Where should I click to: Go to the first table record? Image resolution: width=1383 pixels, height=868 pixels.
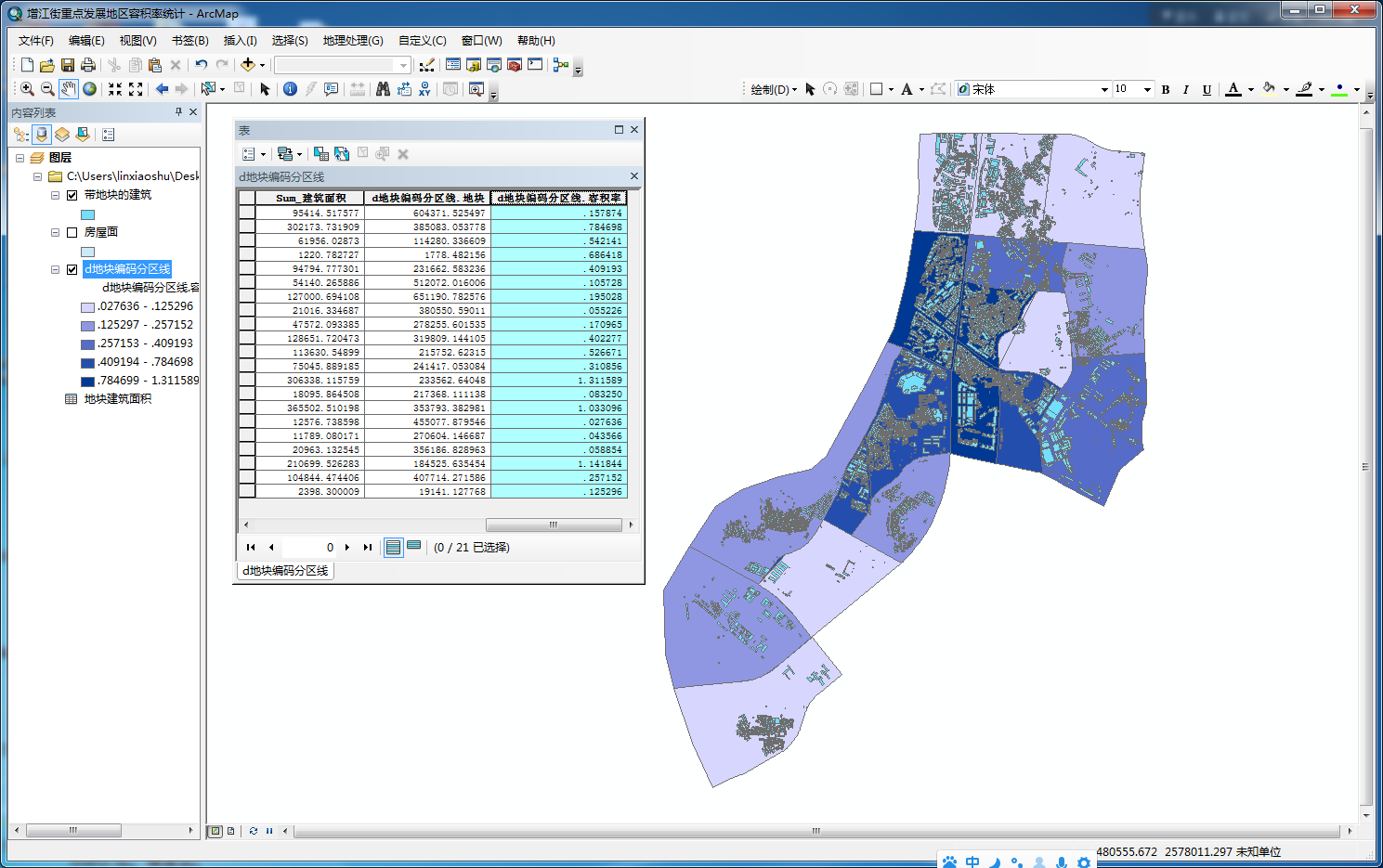[251, 547]
